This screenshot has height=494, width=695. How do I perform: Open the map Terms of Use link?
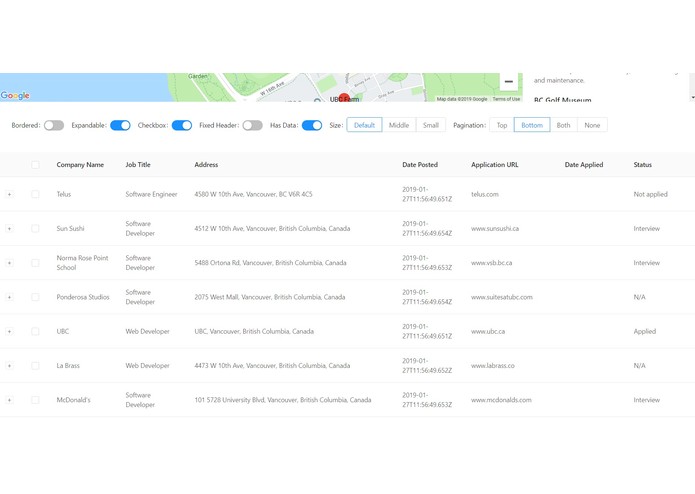pos(506,99)
